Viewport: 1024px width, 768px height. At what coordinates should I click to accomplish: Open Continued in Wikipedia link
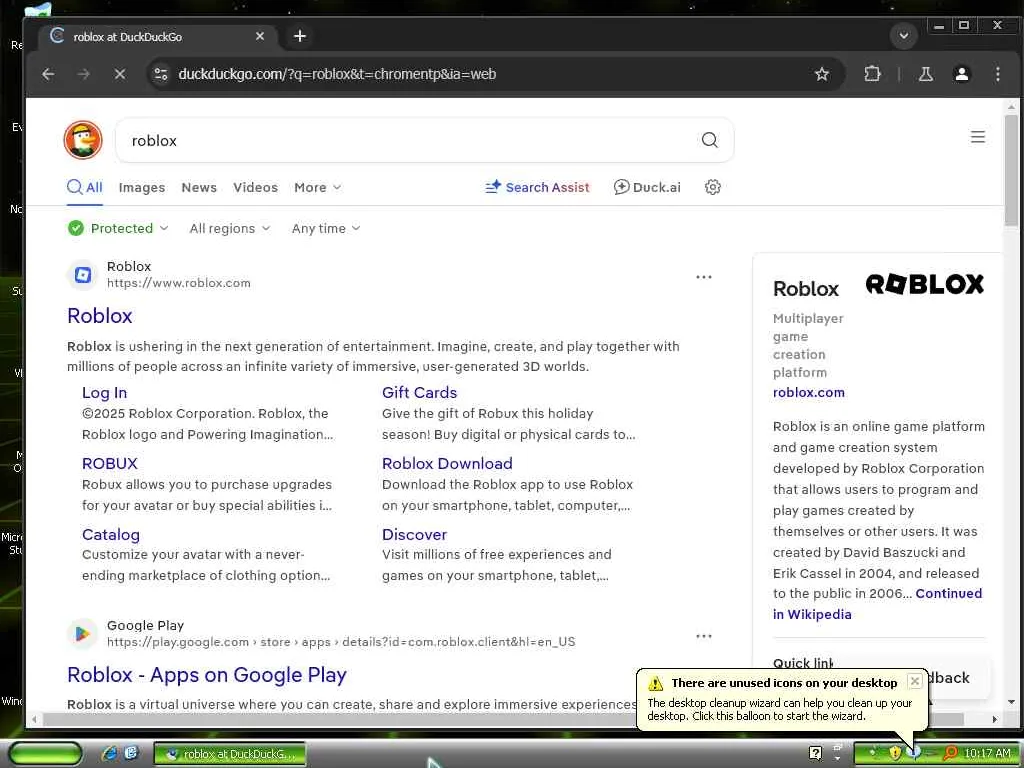coord(877,603)
